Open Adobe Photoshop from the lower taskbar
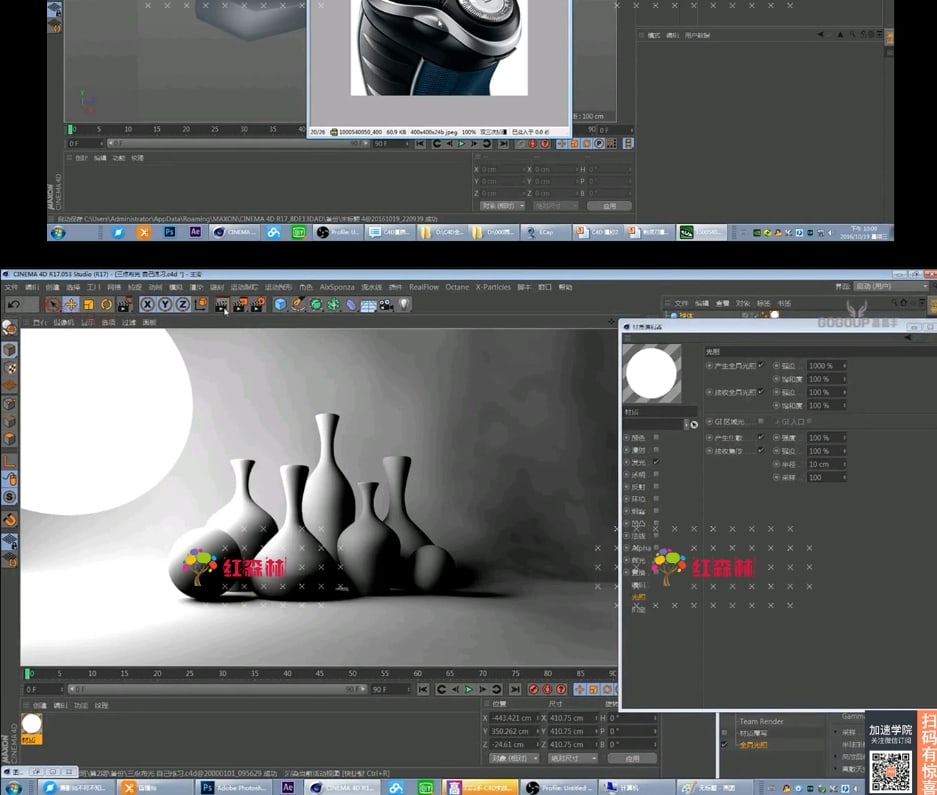This screenshot has width=937, height=795. pos(234,787)
